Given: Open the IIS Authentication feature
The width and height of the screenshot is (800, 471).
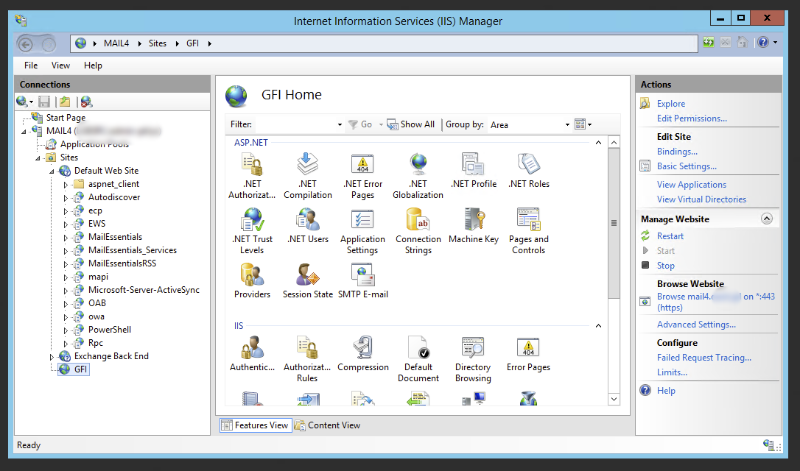Looking at the screenshot, I should click(x=252, y=354).
